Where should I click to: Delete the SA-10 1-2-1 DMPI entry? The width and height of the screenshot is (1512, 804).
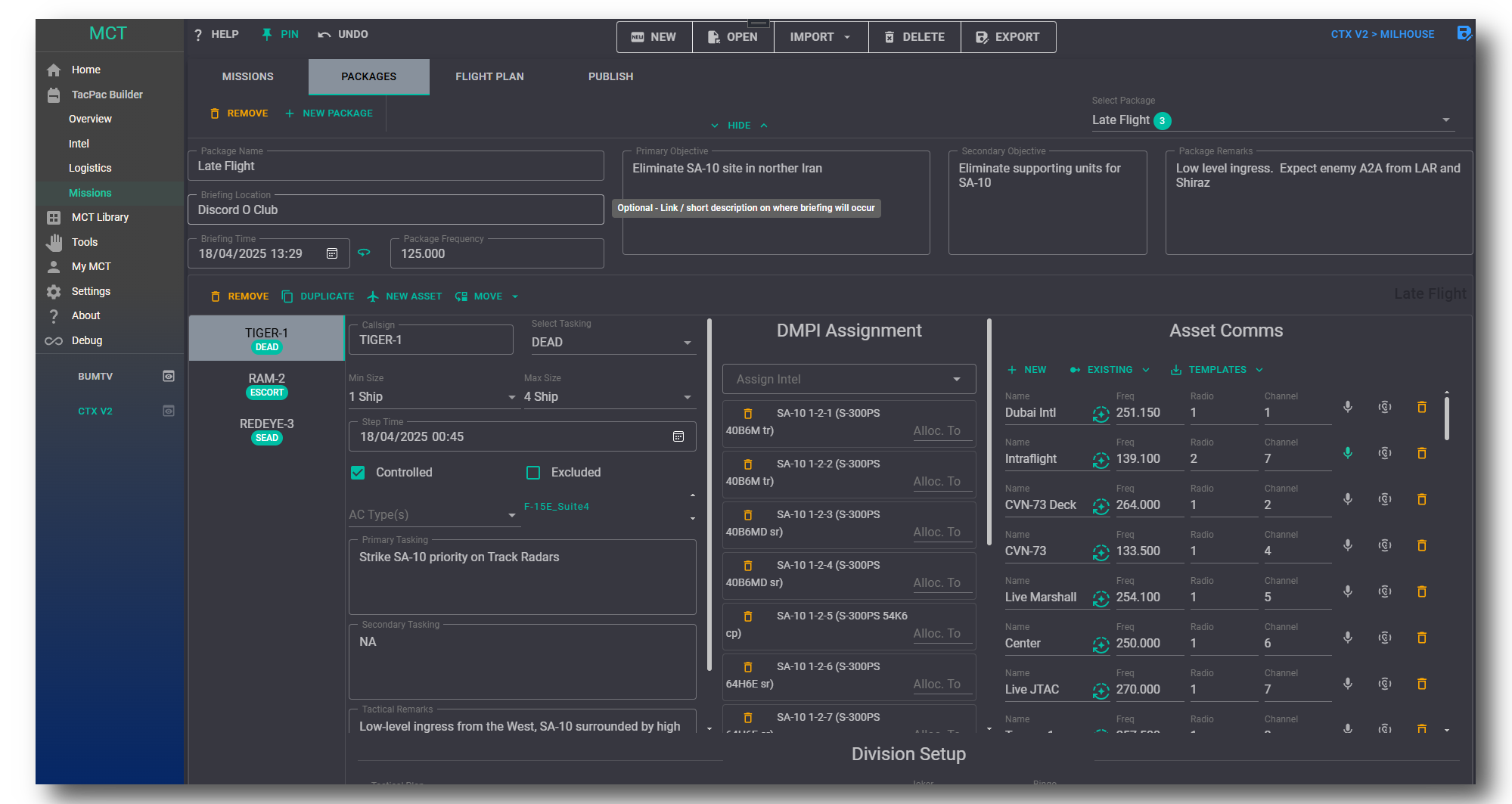coord(748,414)
